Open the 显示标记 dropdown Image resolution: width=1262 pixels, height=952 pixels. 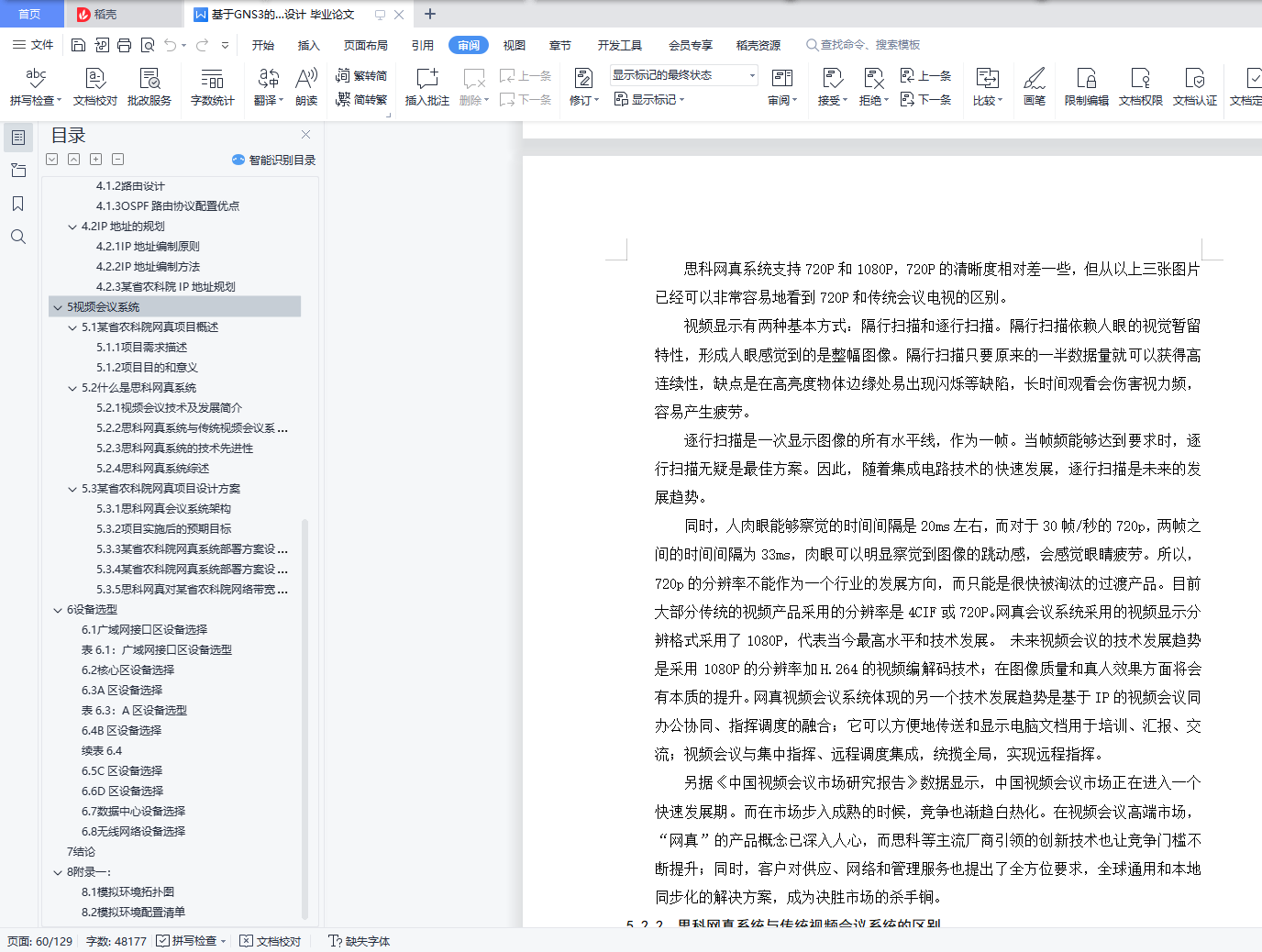point(649,99)
